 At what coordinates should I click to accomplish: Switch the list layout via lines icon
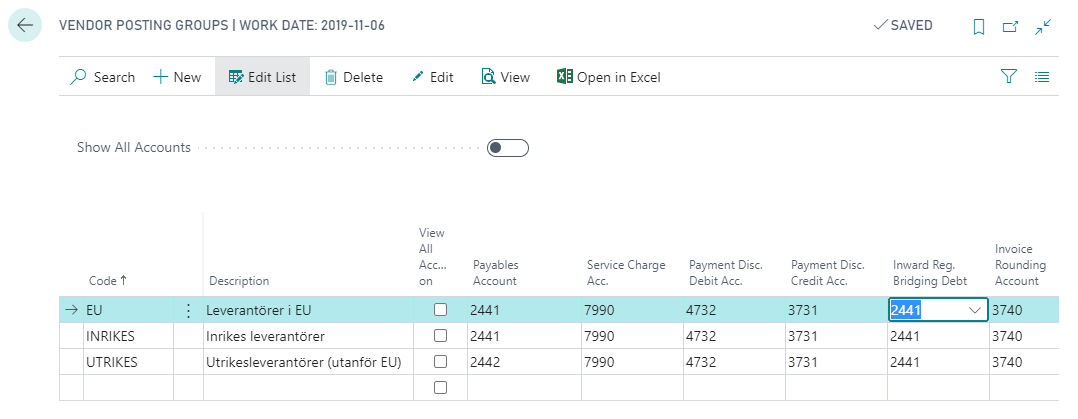click(1042, 77)
